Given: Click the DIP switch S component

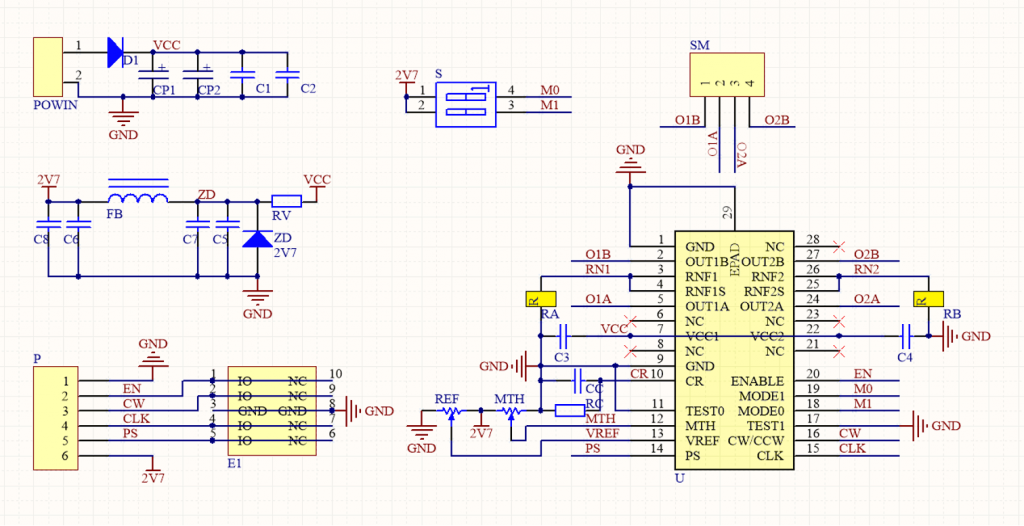Looking at the screenshot, I should pyautogui.click(x=466, y=104).
